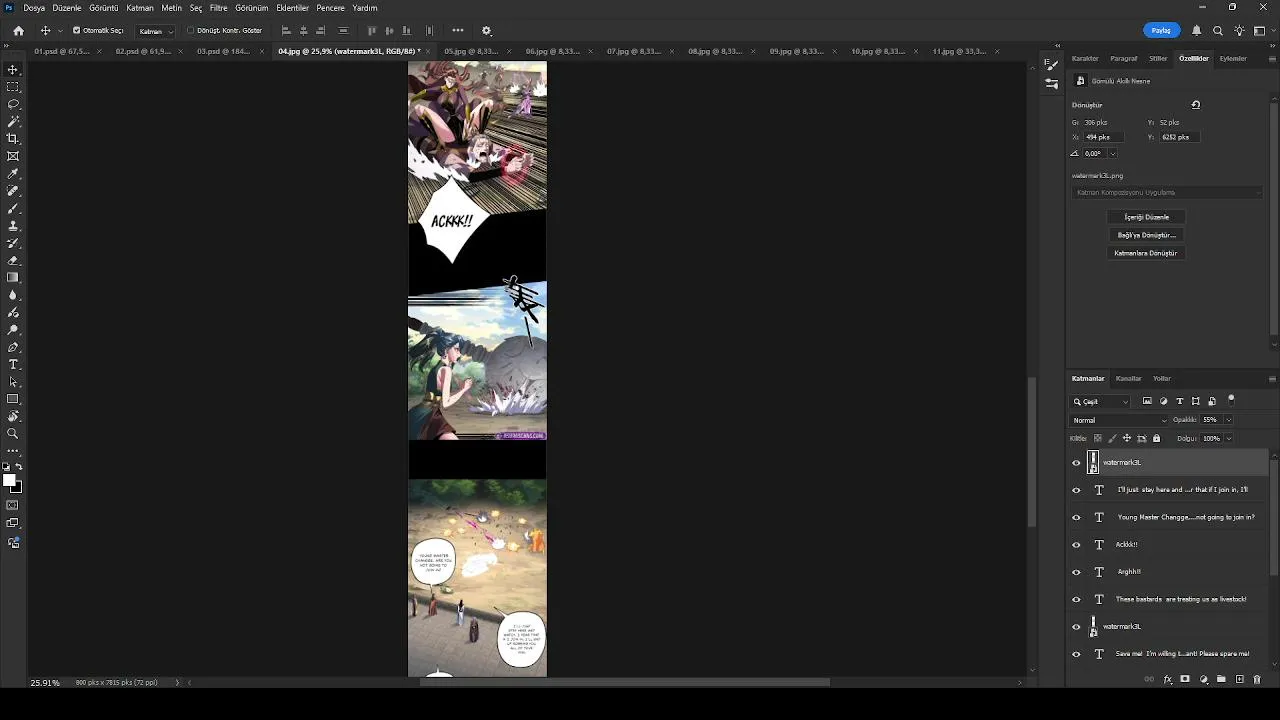Click the Bağlı'ya Dönüştür button

[1146, 235]
